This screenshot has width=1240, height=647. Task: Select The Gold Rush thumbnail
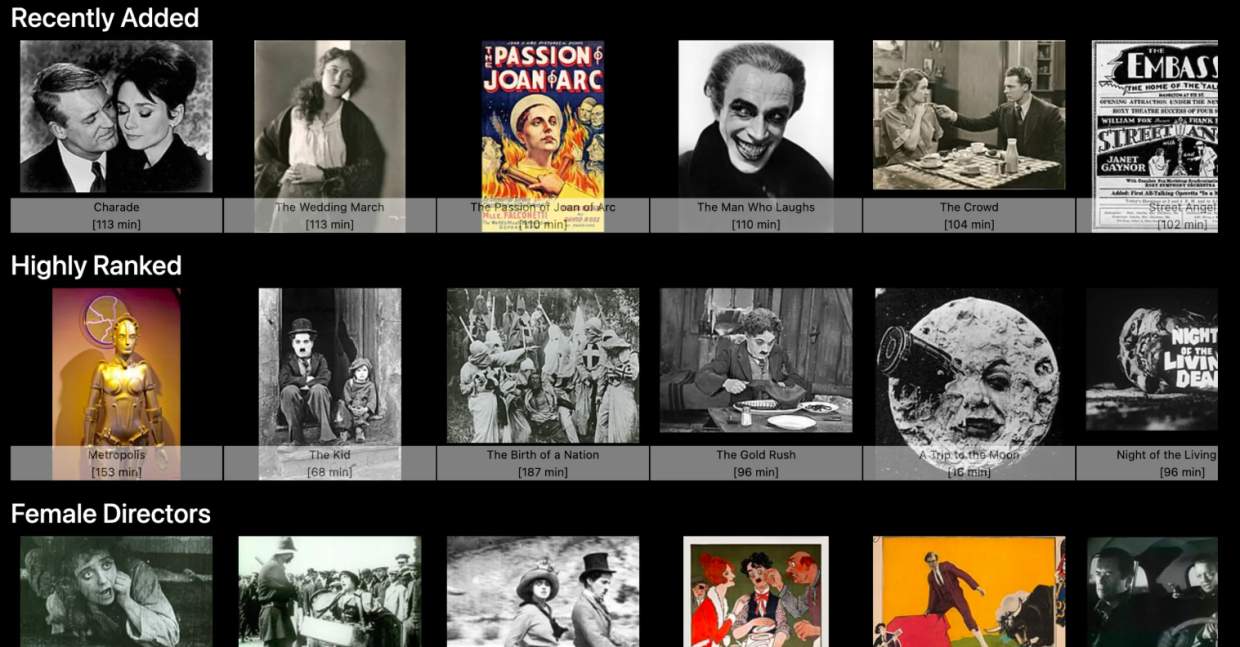(755, 365)
